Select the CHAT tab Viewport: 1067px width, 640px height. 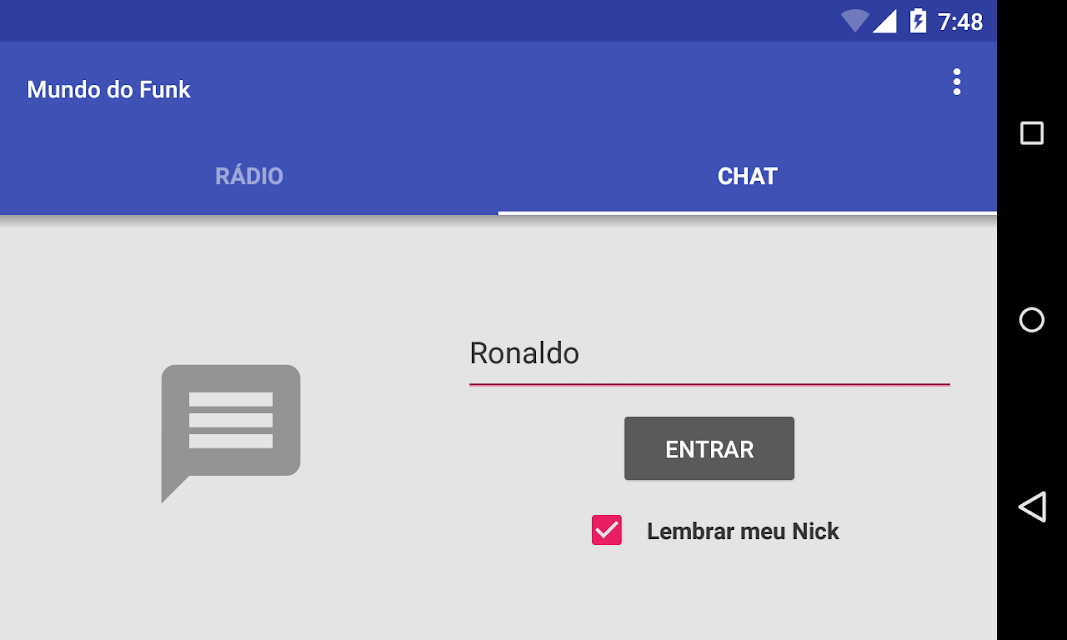point(747,176)
